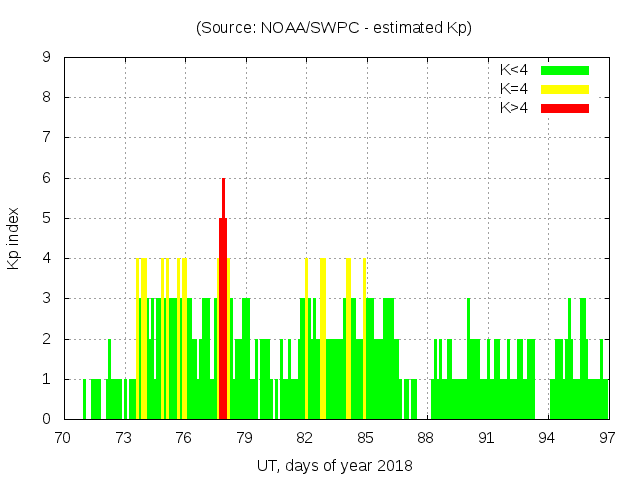Click the yellow K=4 legend swatch
This screenshot has width=640, height=480.
[565, 89]
